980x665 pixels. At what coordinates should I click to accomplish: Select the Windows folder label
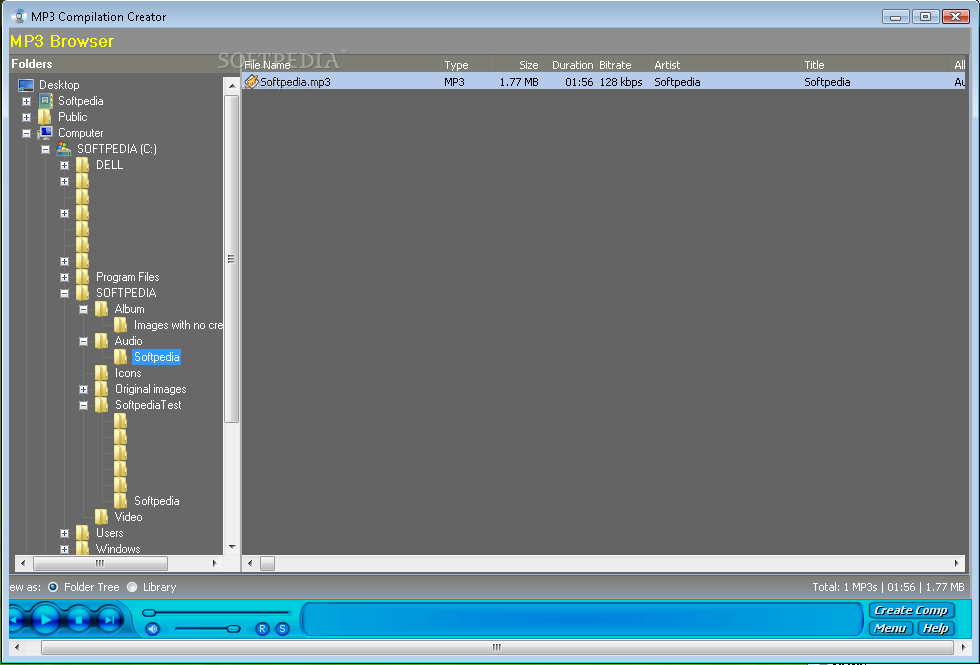tap(118, 549)
